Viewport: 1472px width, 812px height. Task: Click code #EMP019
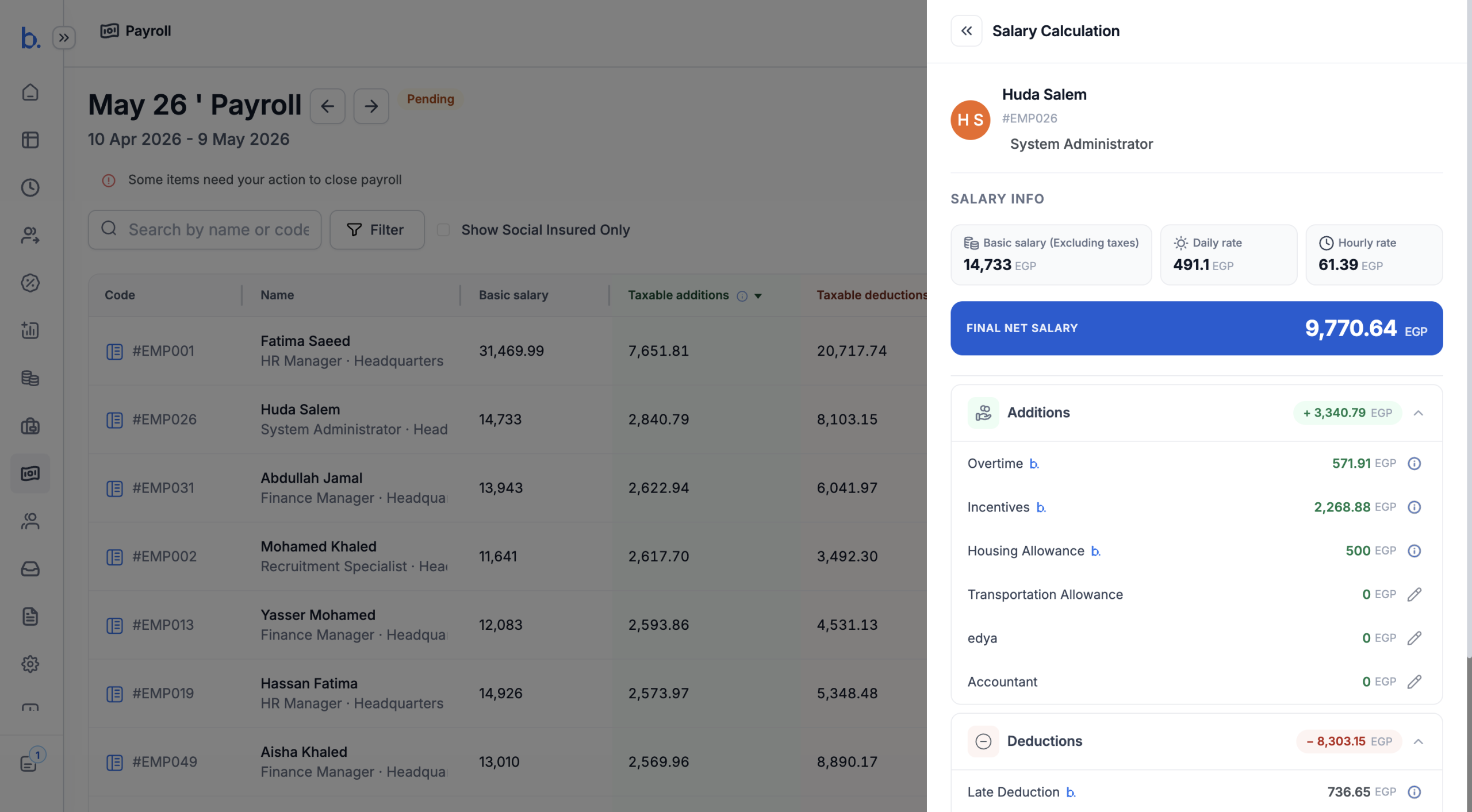[x=163, y=693]
